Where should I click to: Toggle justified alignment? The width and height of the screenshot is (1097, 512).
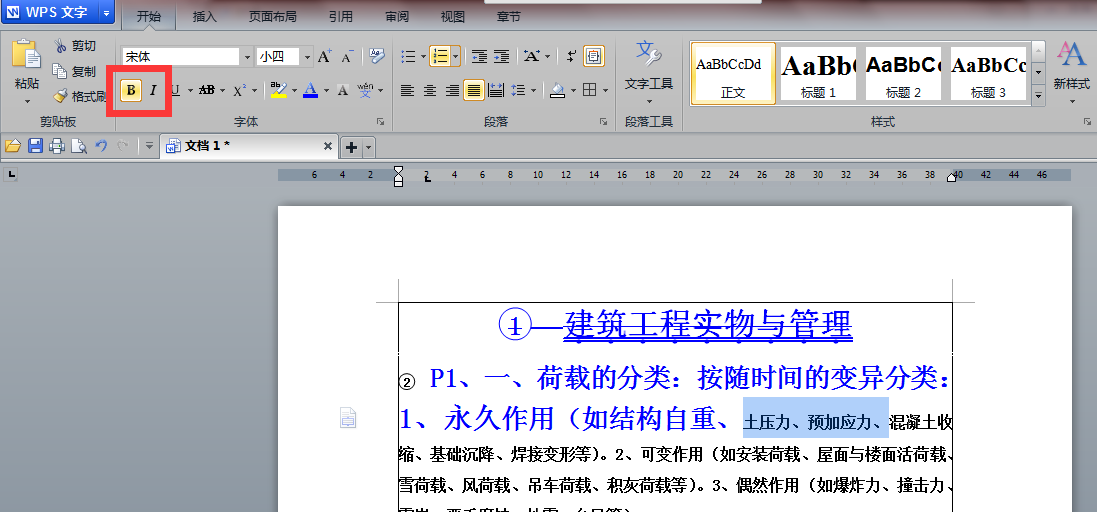point(474,90)
